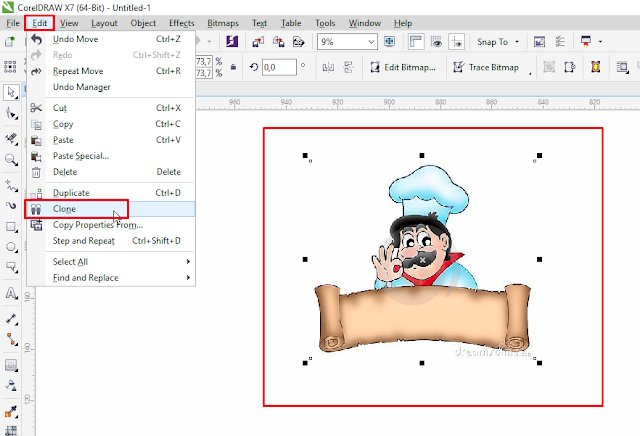Expand Find and Replace submenu

coord(188,278)
